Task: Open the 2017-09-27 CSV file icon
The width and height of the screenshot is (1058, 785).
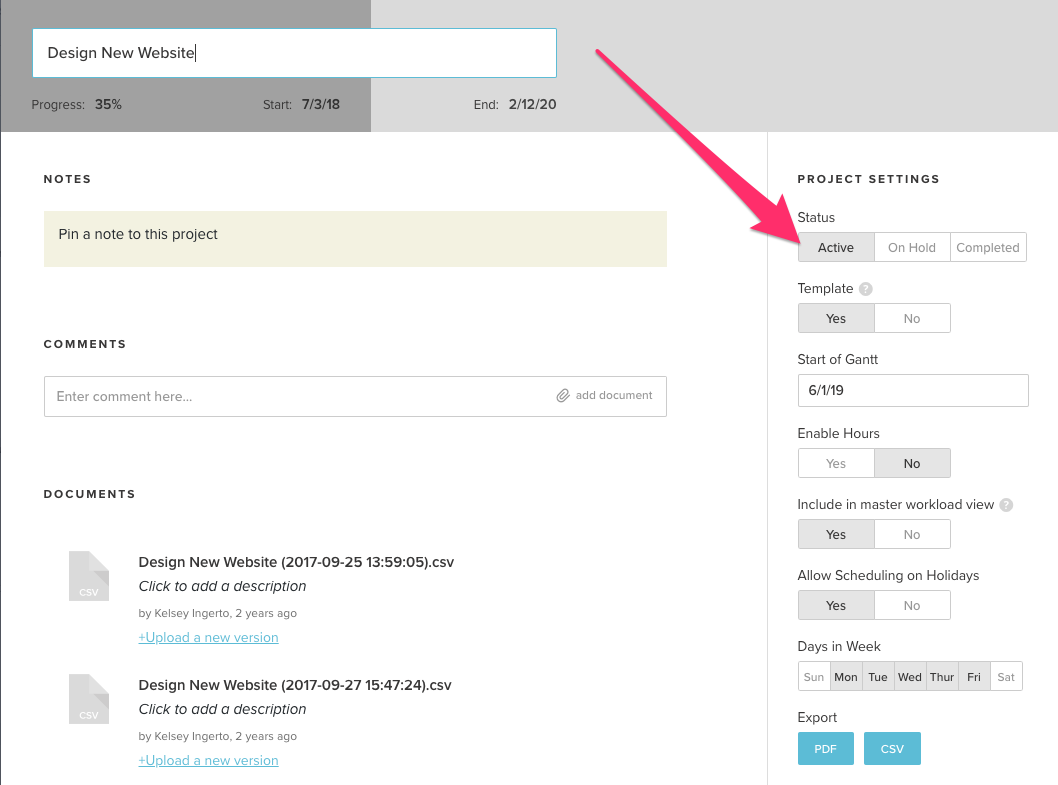Action: (89, 699)
